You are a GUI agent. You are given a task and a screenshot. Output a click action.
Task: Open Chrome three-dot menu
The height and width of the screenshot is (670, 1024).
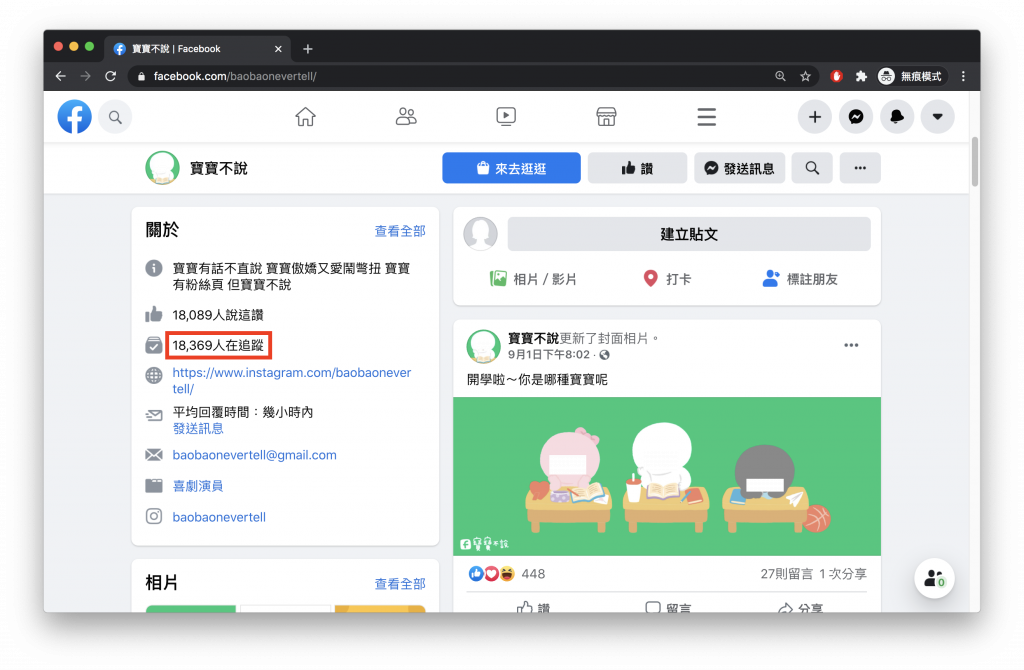[963, 76]
